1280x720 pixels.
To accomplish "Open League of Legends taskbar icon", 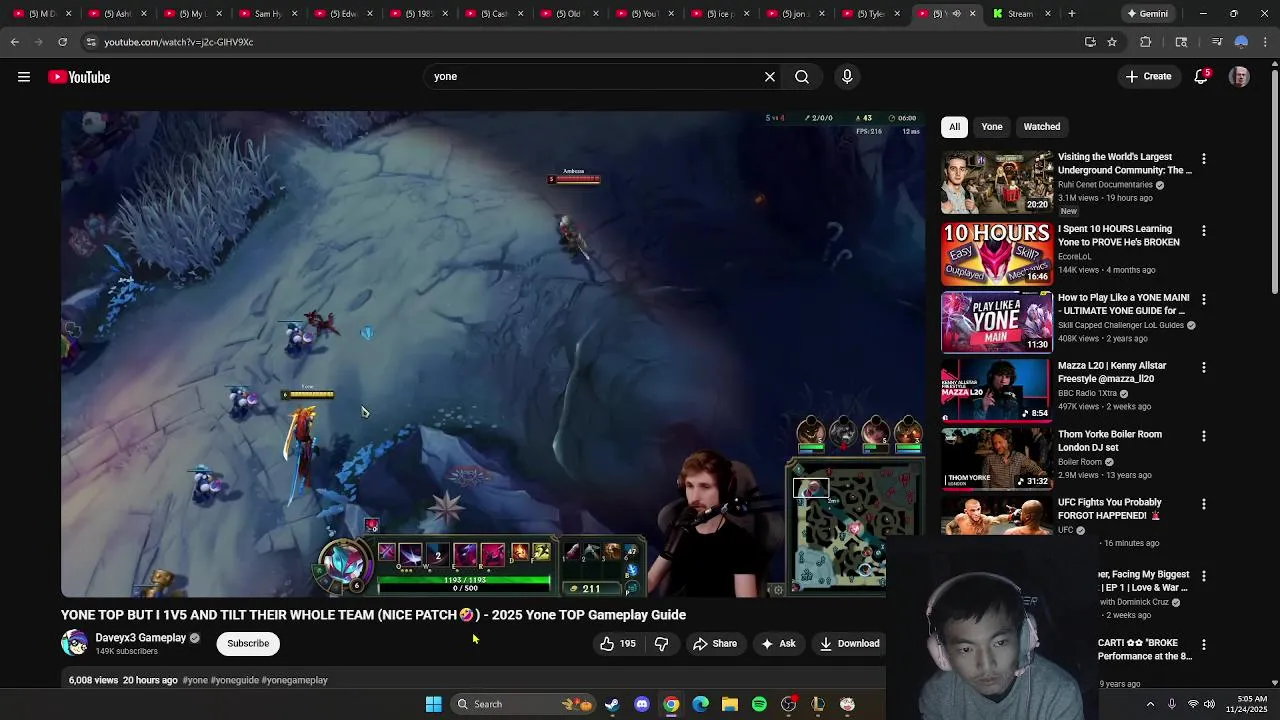I will 818,704.
